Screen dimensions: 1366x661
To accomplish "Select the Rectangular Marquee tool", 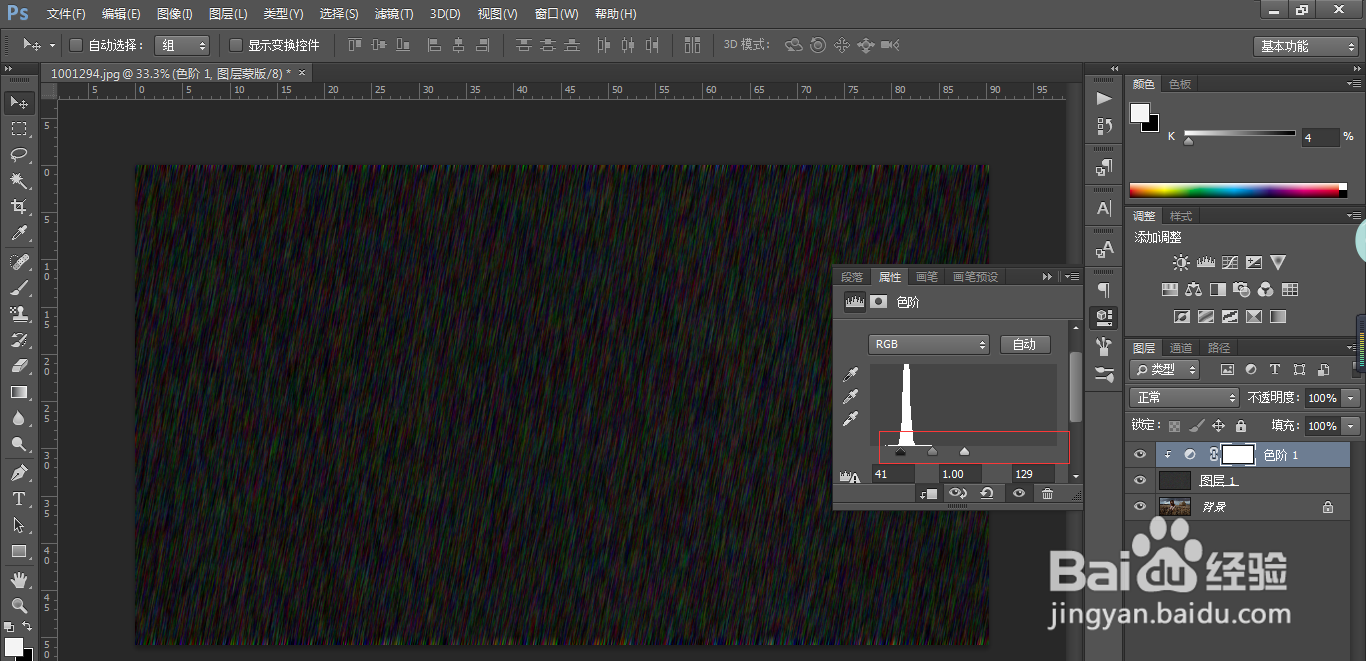I will [x=18, y=129].
